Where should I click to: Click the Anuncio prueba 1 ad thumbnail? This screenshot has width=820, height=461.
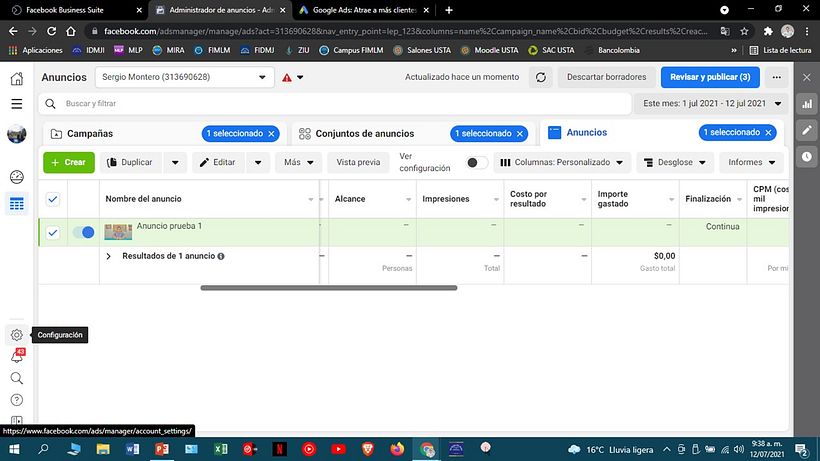[x=118, y=232]
